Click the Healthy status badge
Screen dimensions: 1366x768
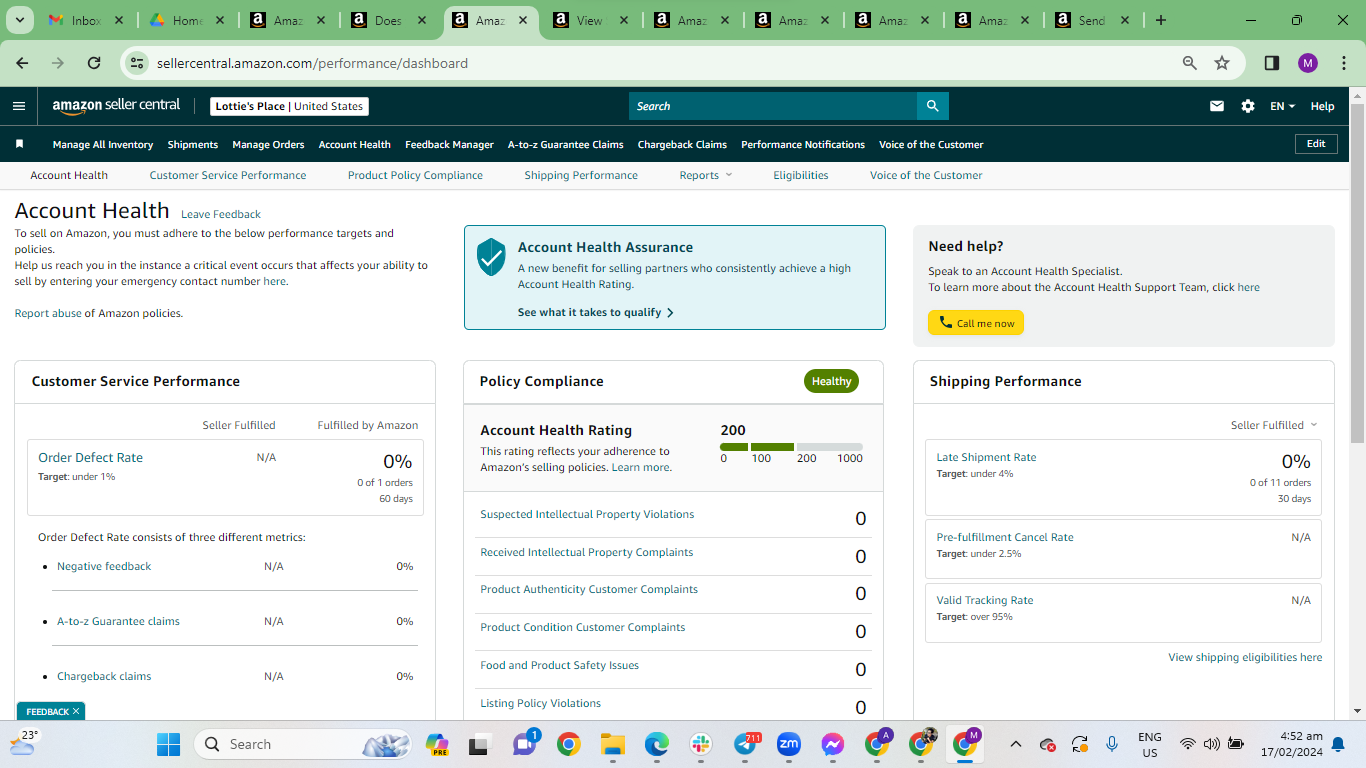coord(831,381)
